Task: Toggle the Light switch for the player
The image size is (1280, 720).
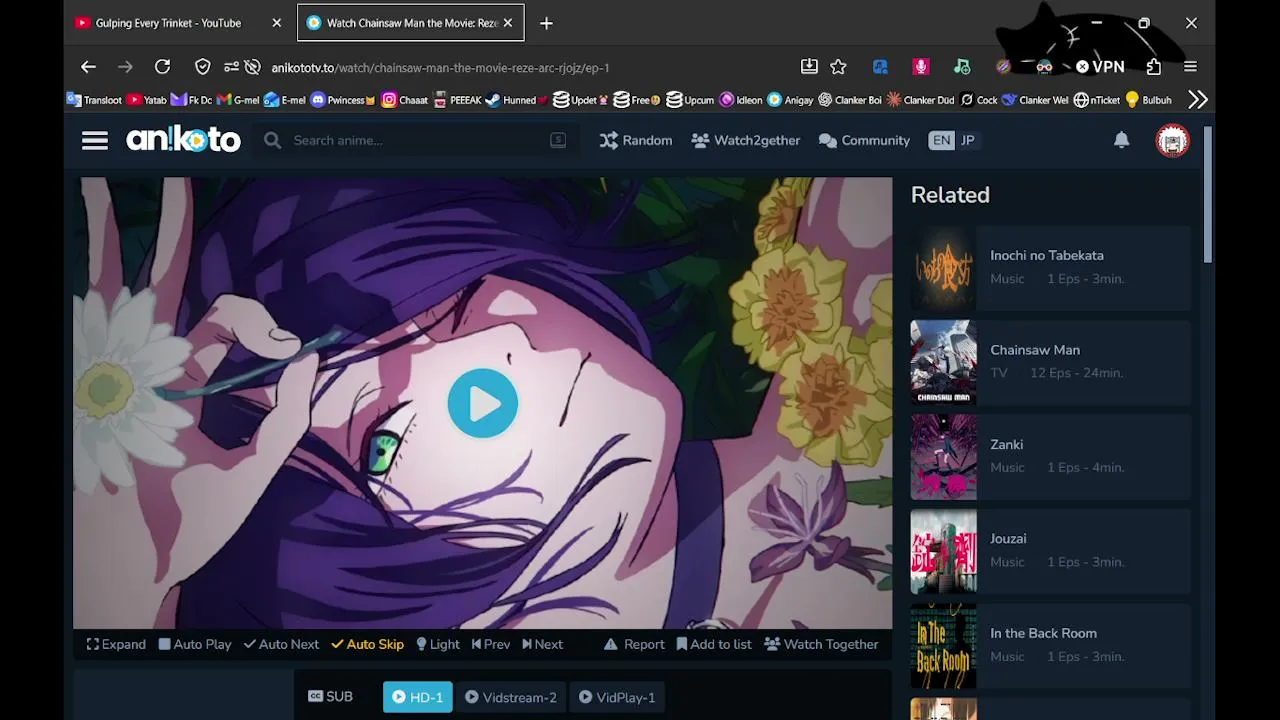Action: tap(438, 645)
